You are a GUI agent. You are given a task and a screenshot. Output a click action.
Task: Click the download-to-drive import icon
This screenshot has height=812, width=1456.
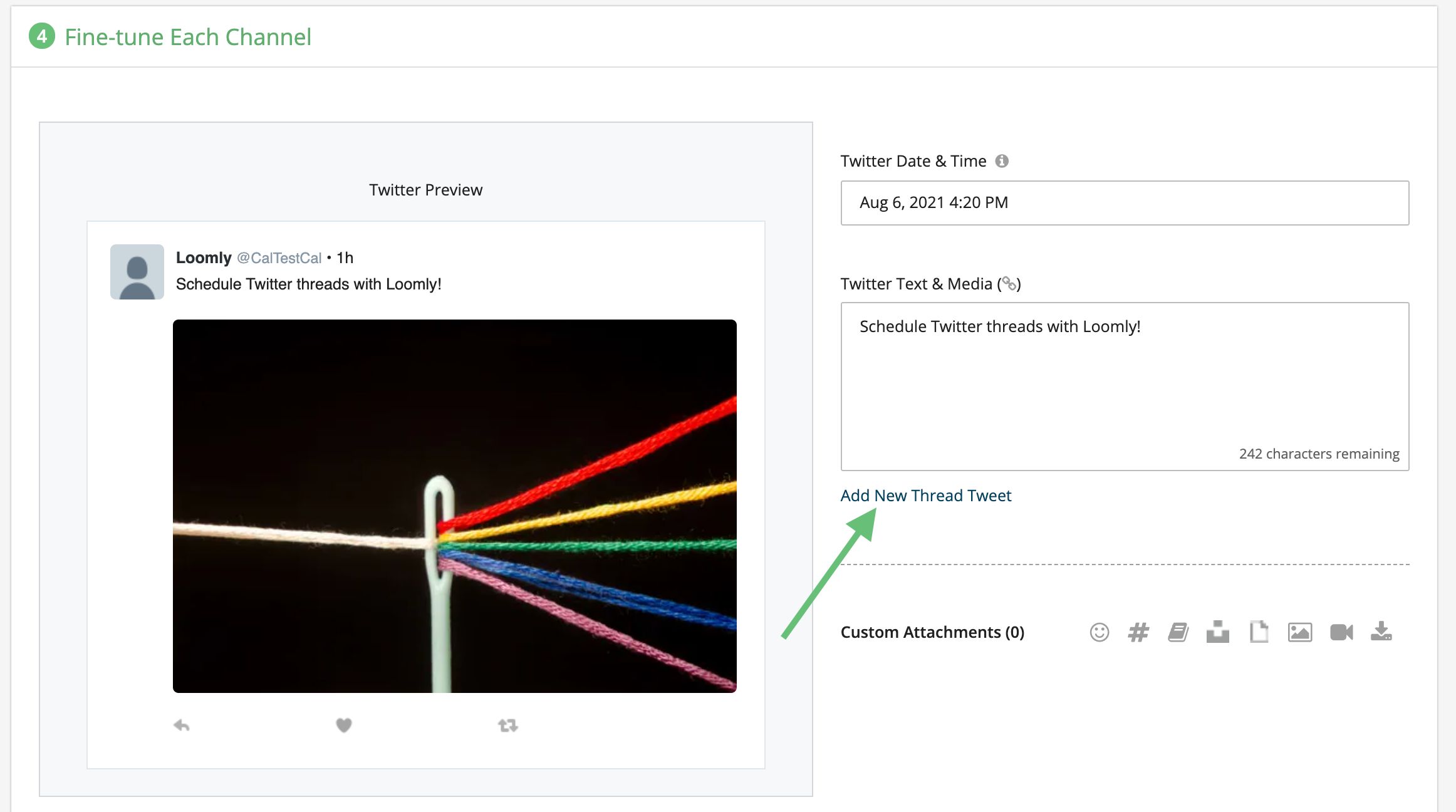coord(1381,632)
